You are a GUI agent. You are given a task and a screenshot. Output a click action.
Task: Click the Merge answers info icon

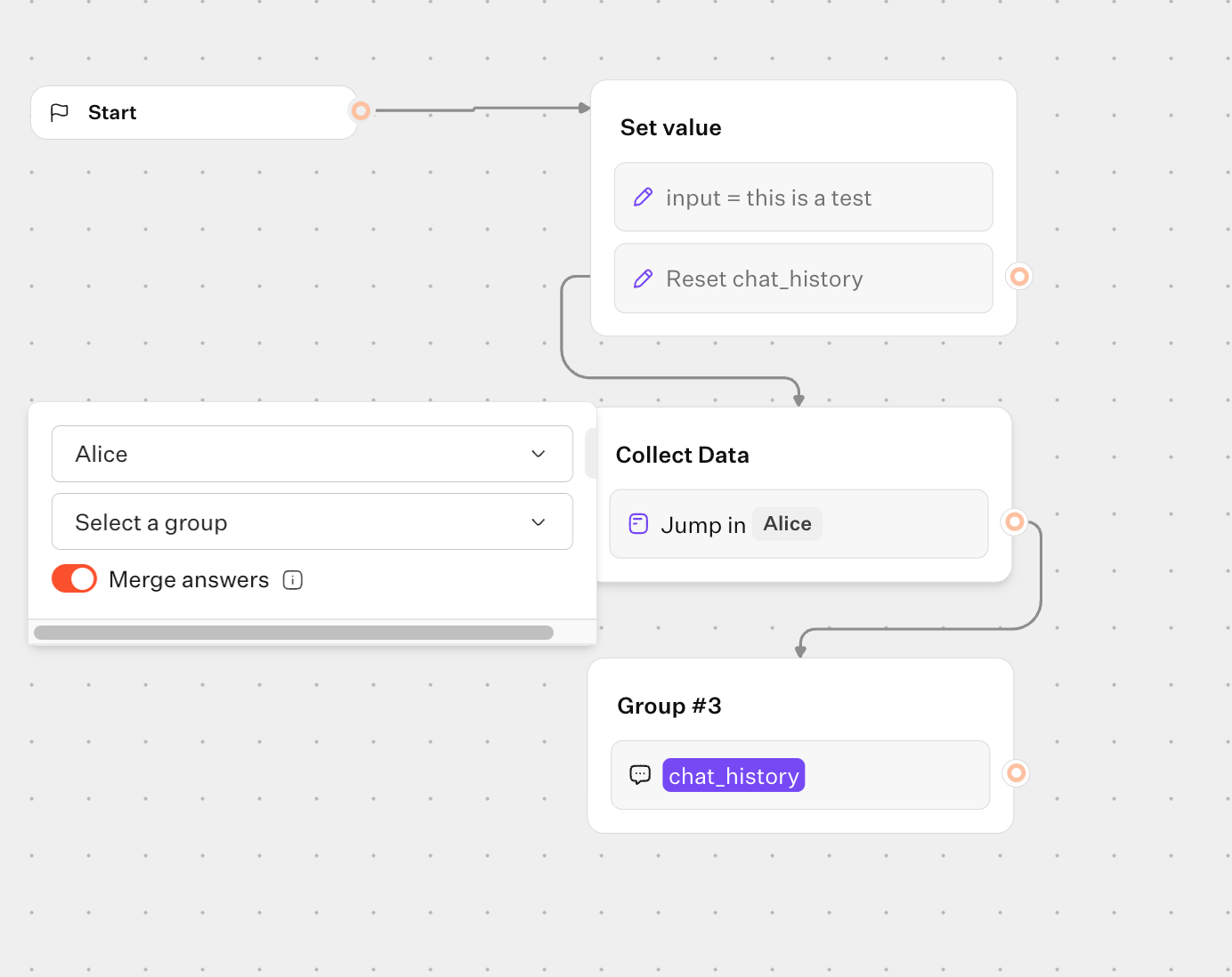293,580
